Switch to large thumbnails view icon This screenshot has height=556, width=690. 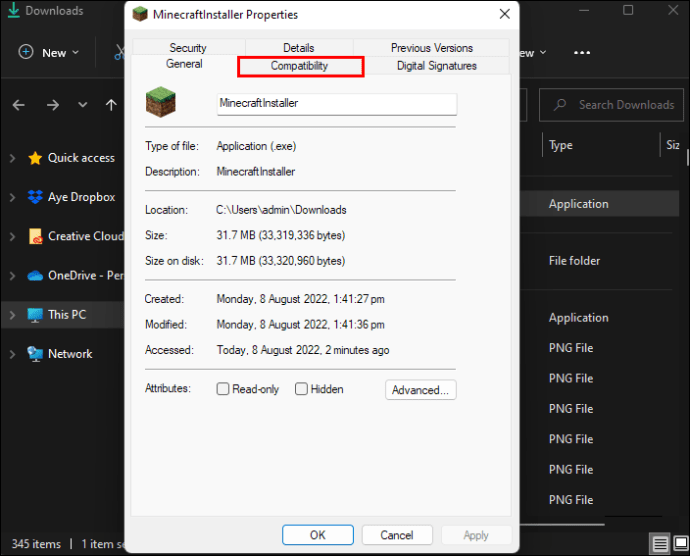(x=681, y=543)
